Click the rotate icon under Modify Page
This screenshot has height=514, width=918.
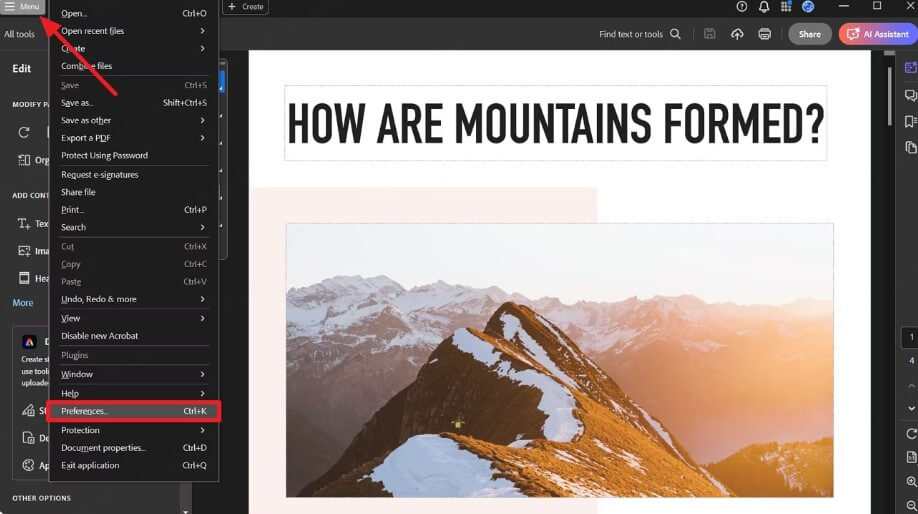tap(24, 132)
